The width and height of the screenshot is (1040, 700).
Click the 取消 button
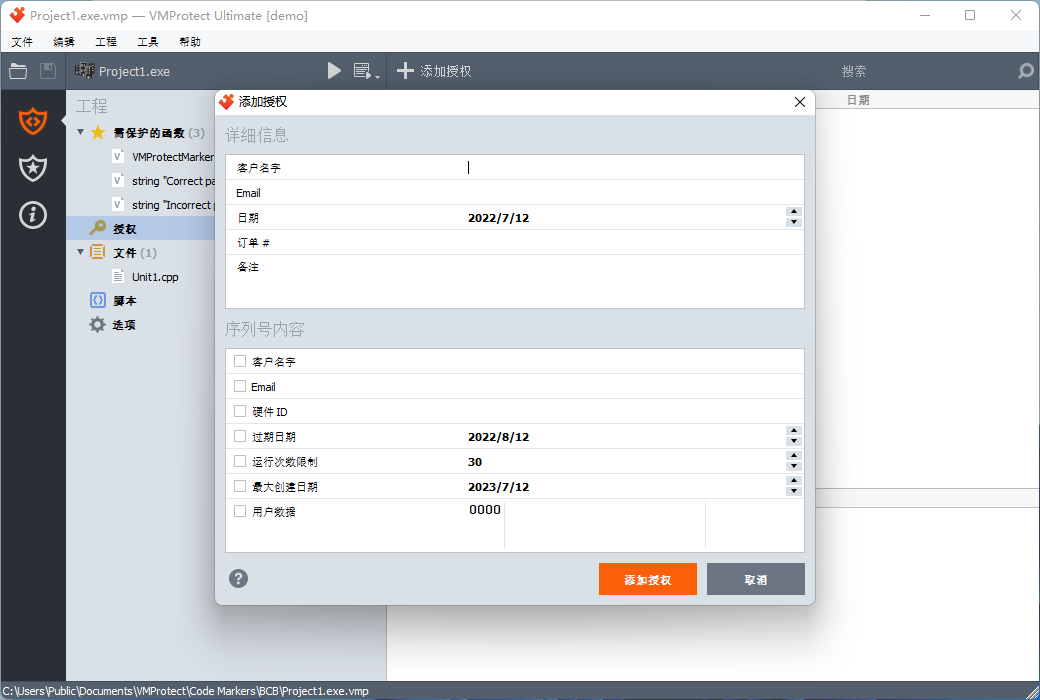(755, 579)
